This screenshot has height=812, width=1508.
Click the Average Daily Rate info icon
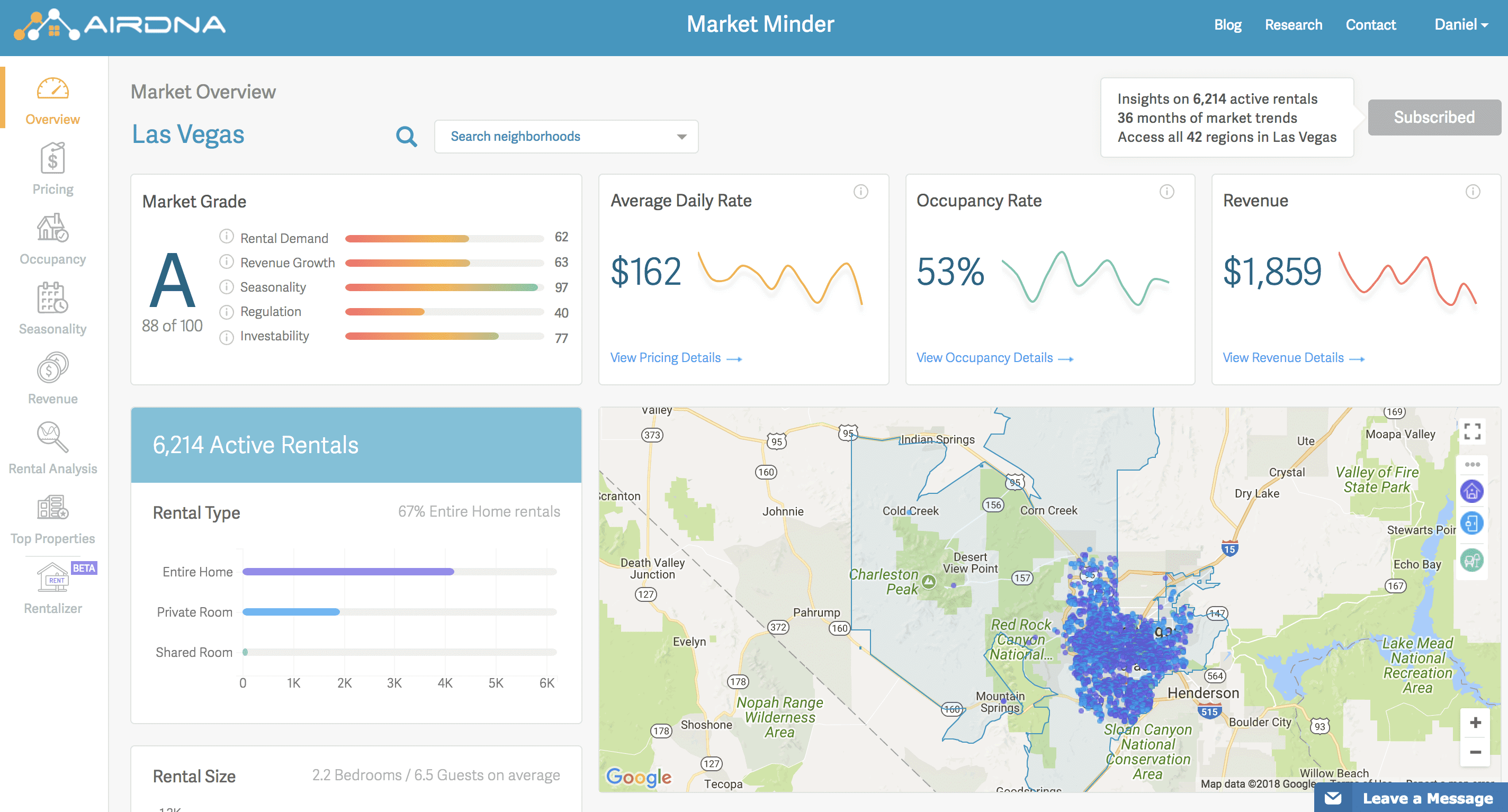860,192
